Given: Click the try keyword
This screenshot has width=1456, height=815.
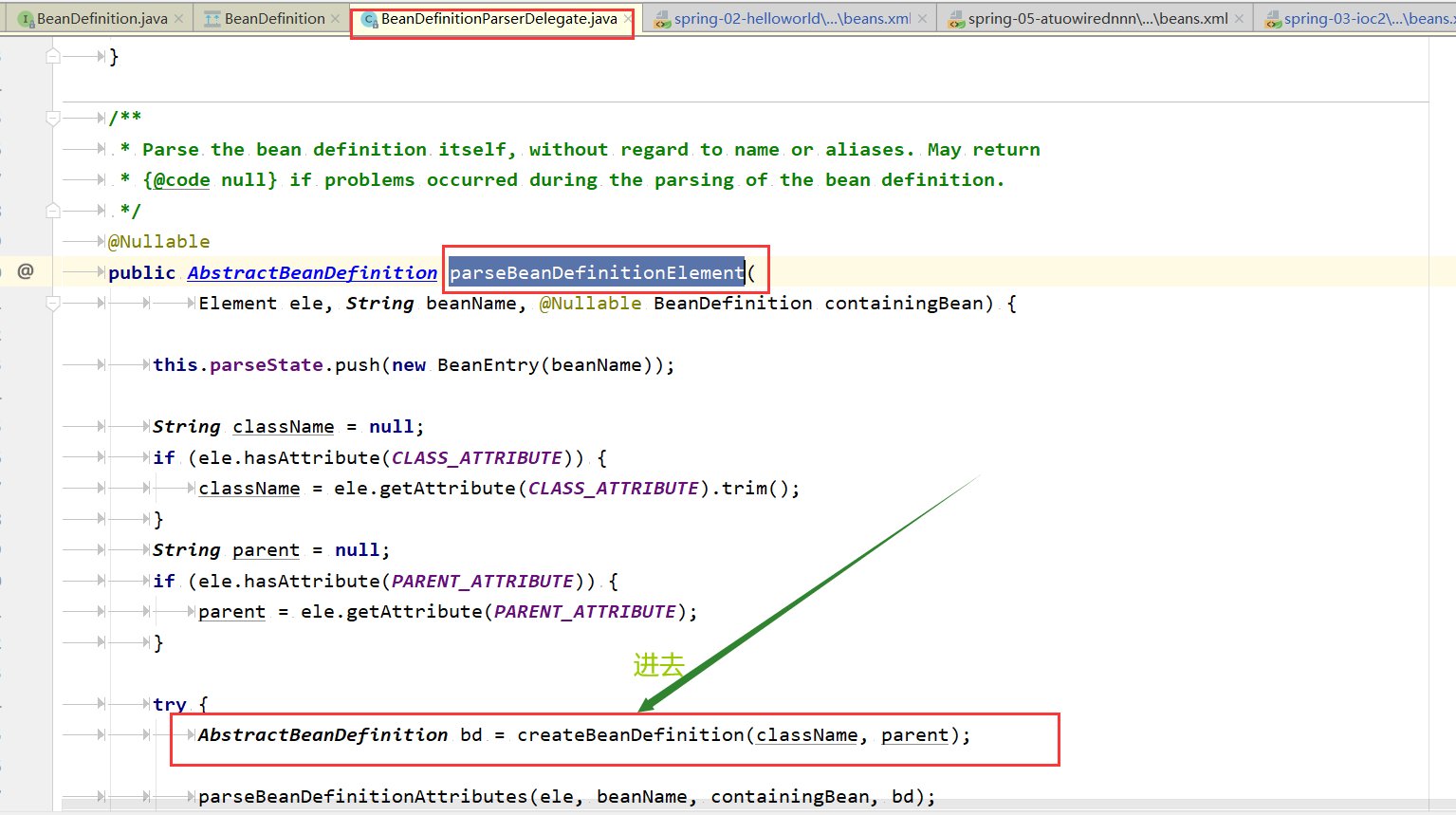Looking at the screenshot, I should tap(170, 704).
